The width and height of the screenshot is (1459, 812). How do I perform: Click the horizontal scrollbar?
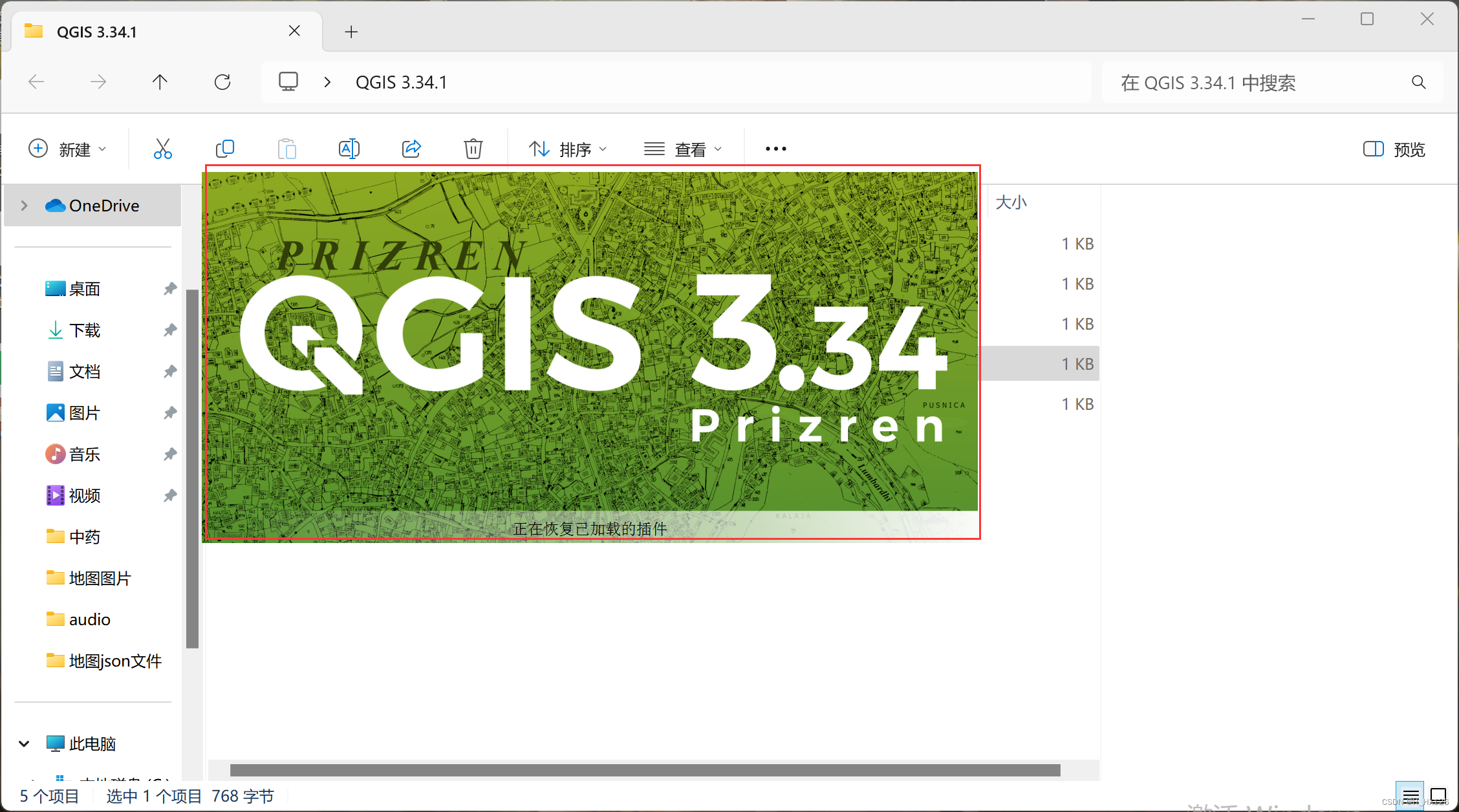[x=644, y=770]
